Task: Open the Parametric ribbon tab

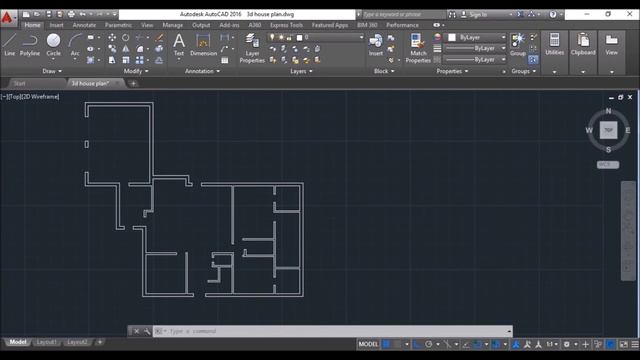Action: click(x=118, y=25)
